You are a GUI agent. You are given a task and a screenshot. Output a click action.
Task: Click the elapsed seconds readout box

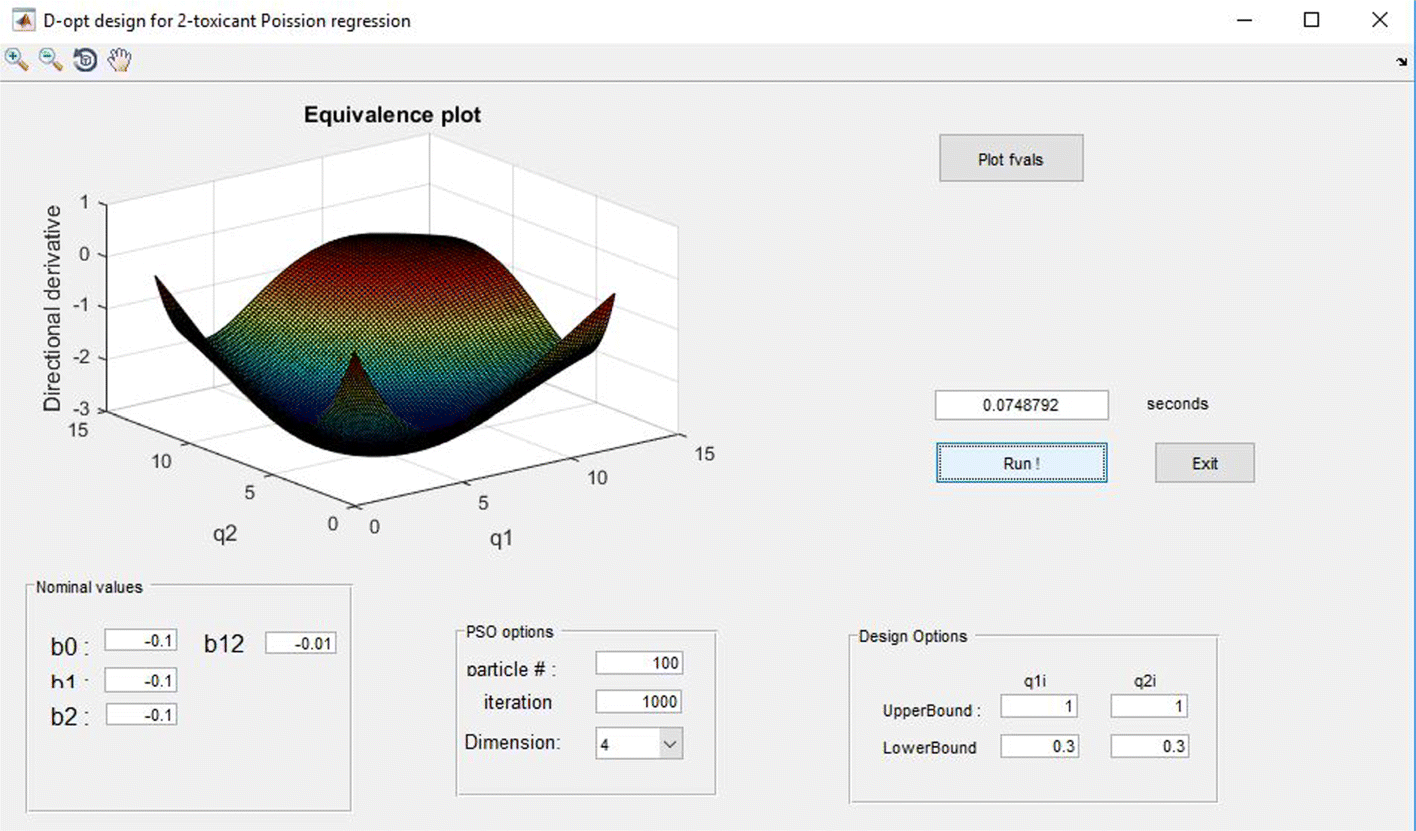(x=1021, y=405)
